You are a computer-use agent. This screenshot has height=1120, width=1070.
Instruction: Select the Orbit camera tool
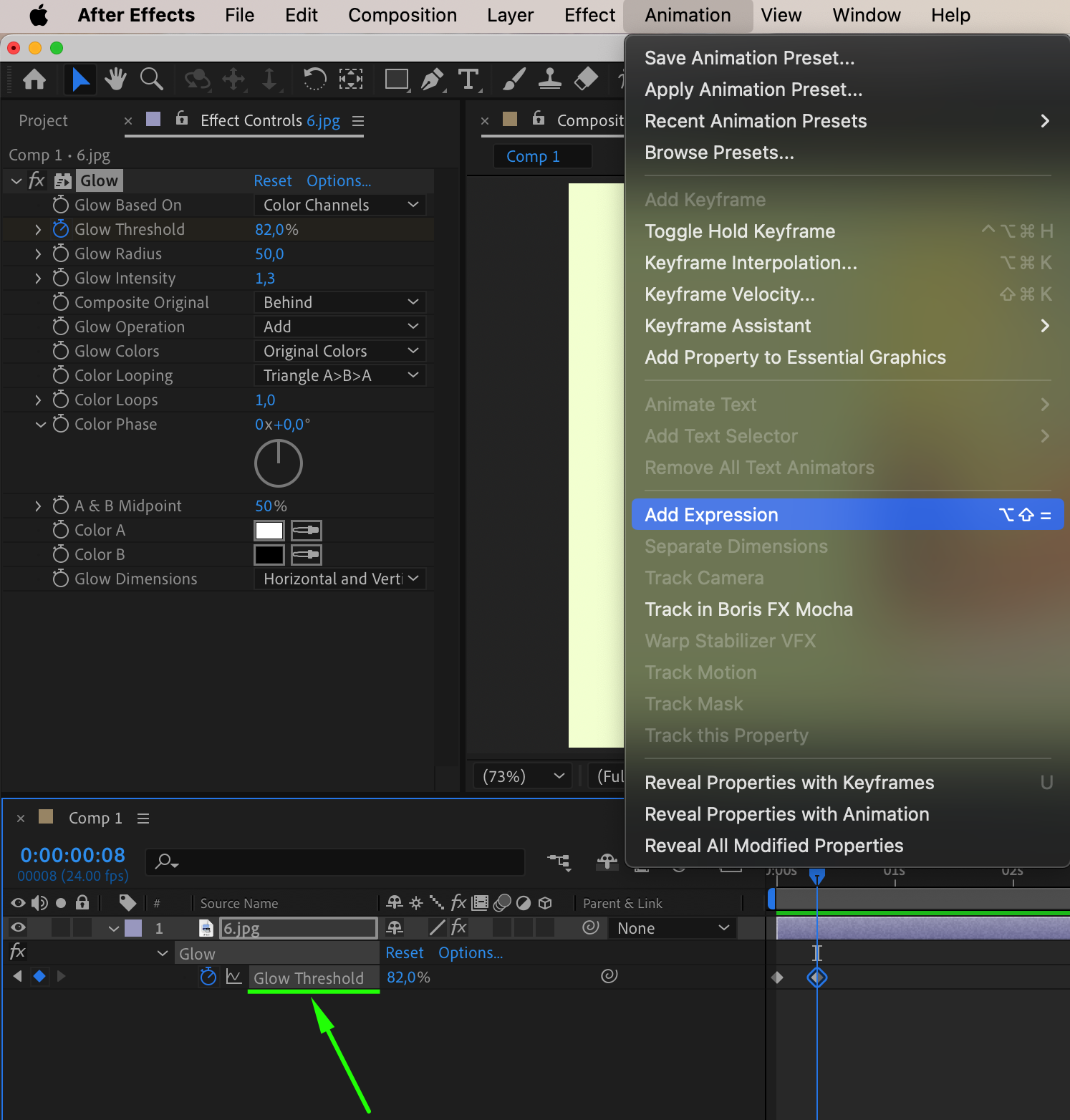(x=198, y=79)
